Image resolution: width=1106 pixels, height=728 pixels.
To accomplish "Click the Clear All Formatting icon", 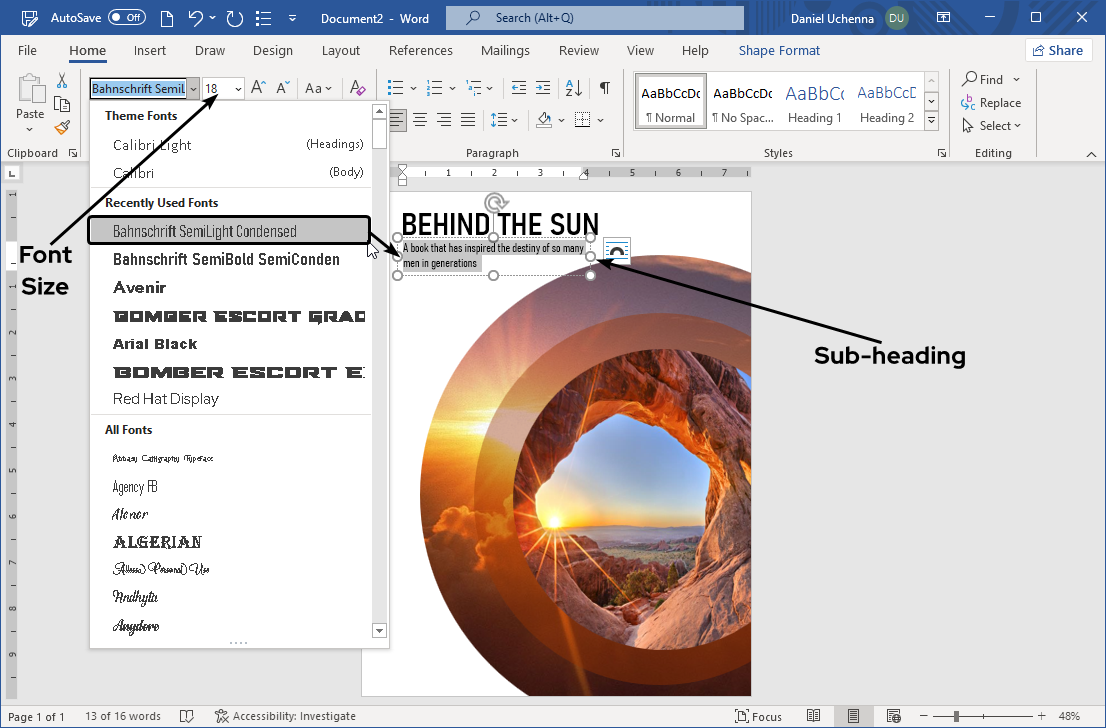I will tap(358, 89).
